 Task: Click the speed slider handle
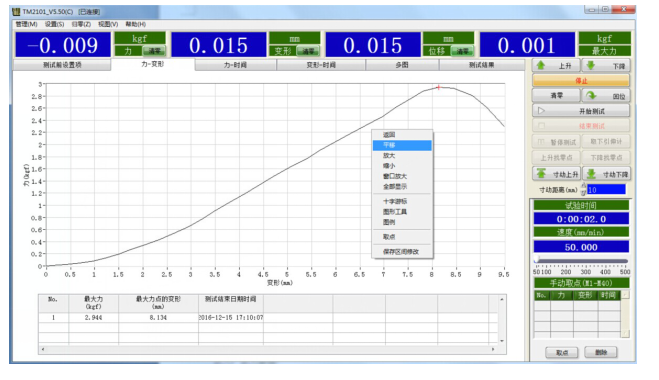click(537, 259)
